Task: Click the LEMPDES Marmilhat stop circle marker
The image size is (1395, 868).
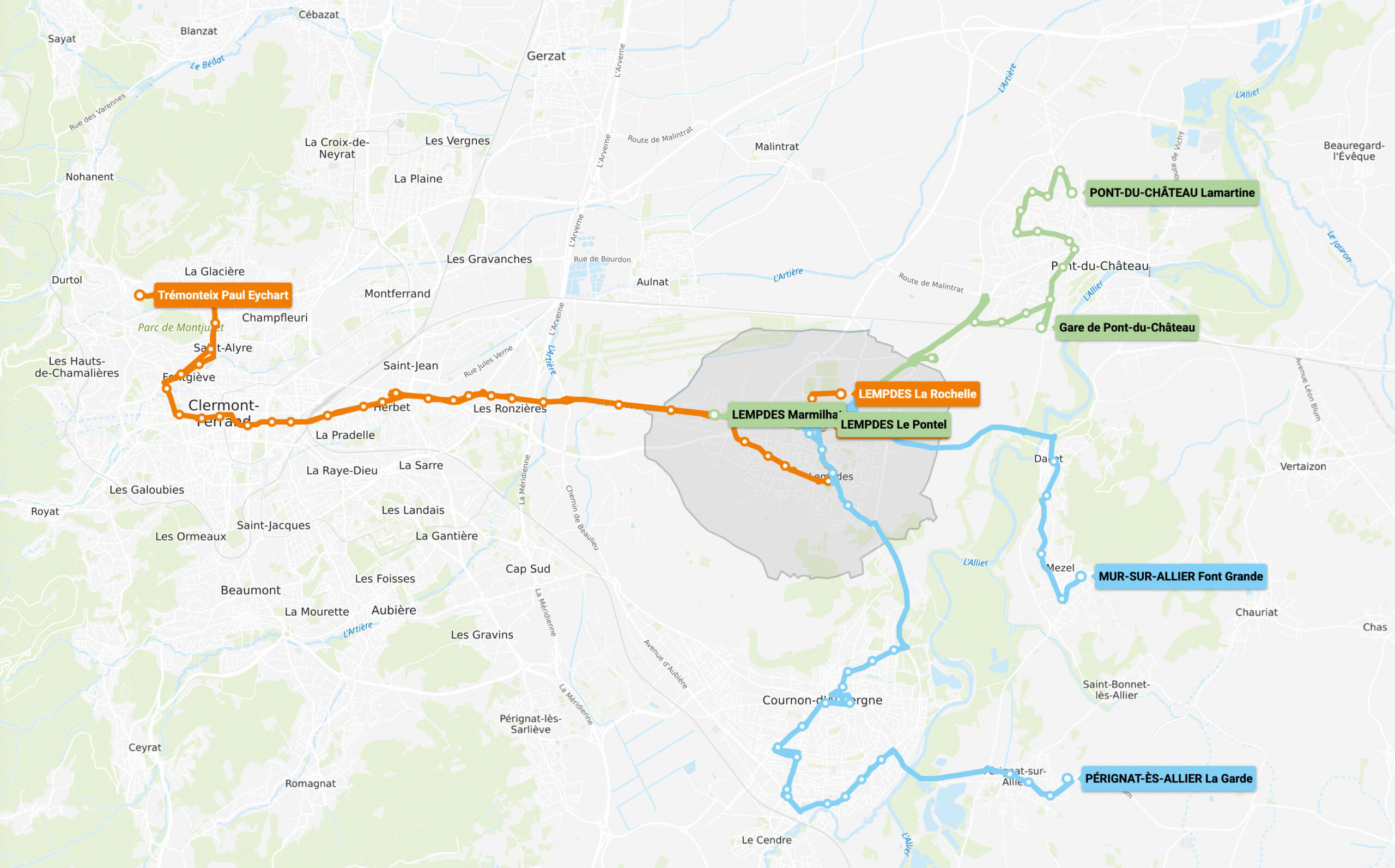Action: pos(713,415)
